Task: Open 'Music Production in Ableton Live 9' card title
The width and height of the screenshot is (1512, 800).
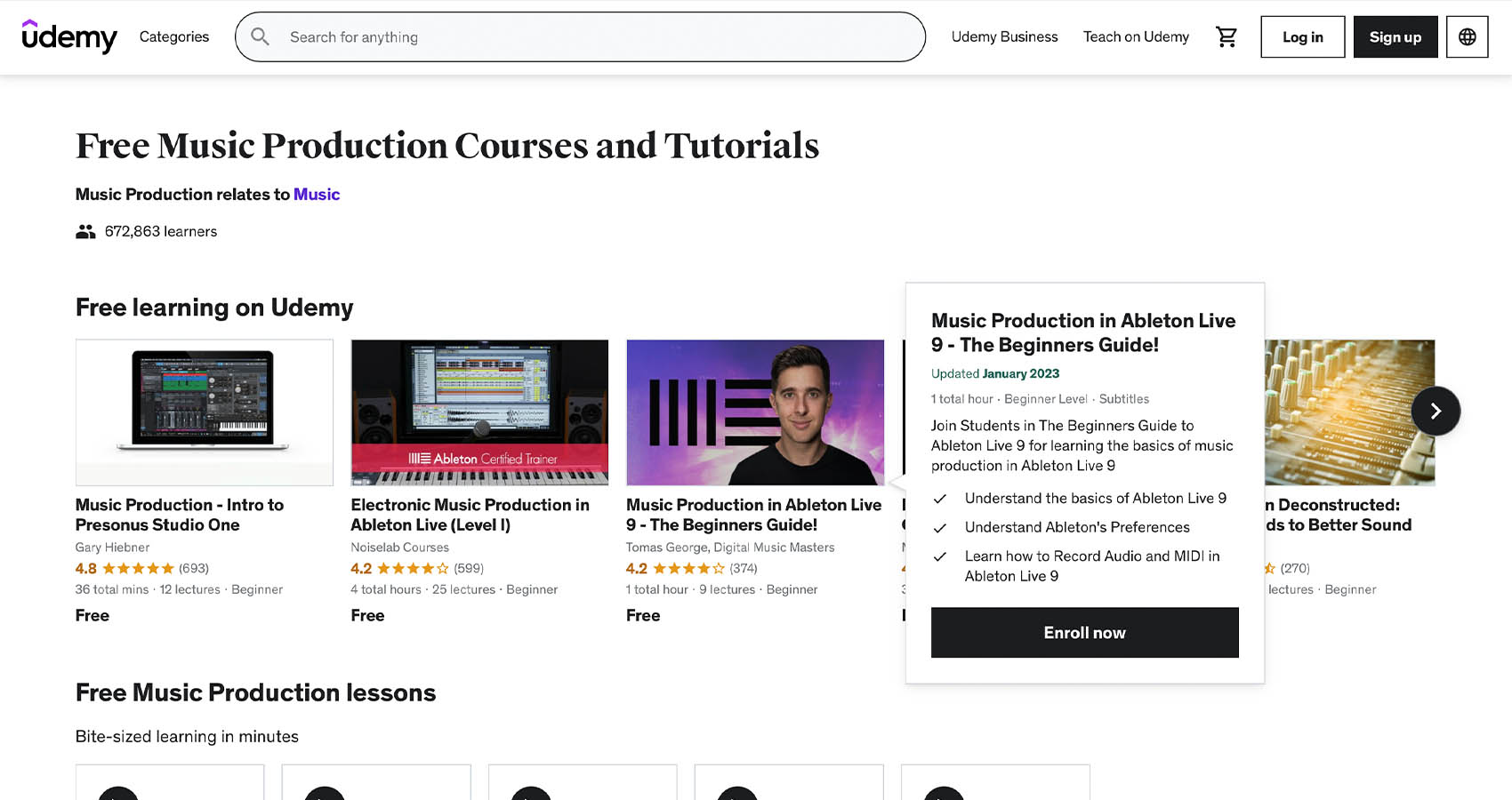Action: click(x=754, y=515)
